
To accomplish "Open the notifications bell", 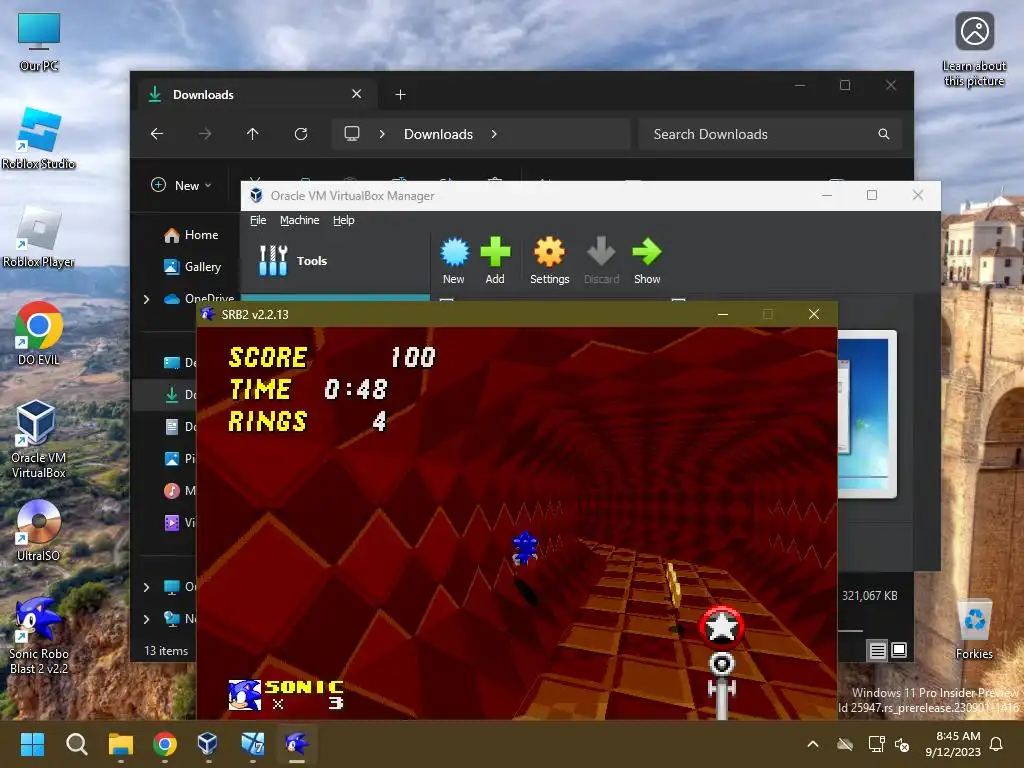I will pyautogui.click(x=997, y=744).
